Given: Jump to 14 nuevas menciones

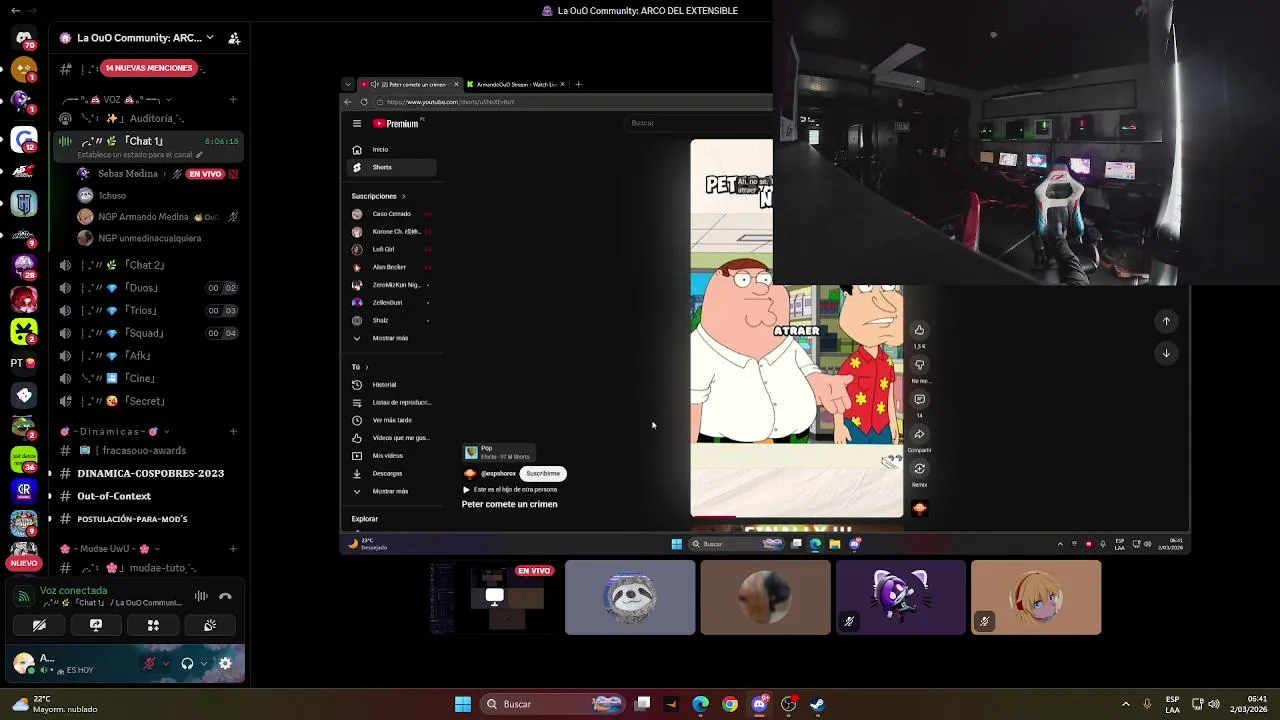Looking at the screenshot, I should coord(149,68).
